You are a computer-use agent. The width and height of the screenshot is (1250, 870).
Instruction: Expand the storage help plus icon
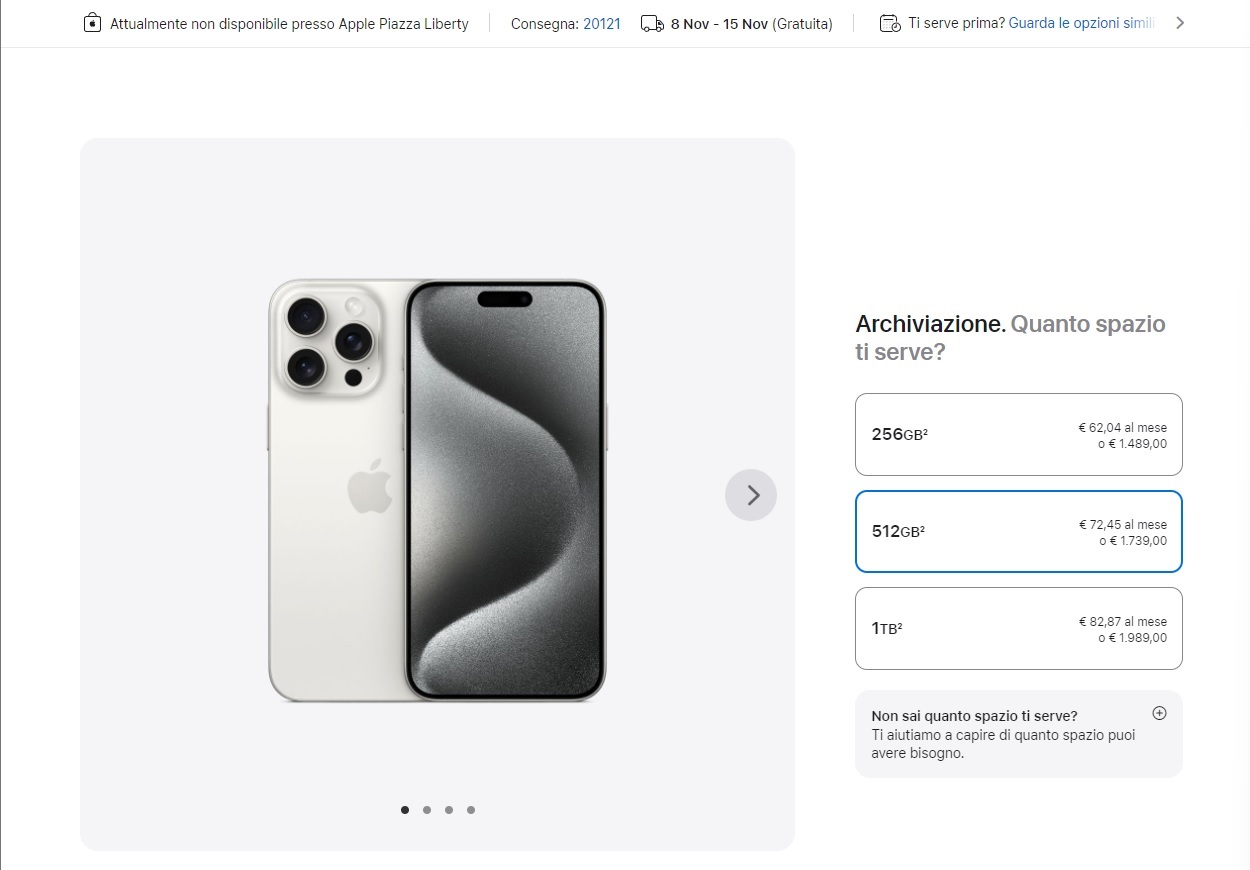(1159, 713)
